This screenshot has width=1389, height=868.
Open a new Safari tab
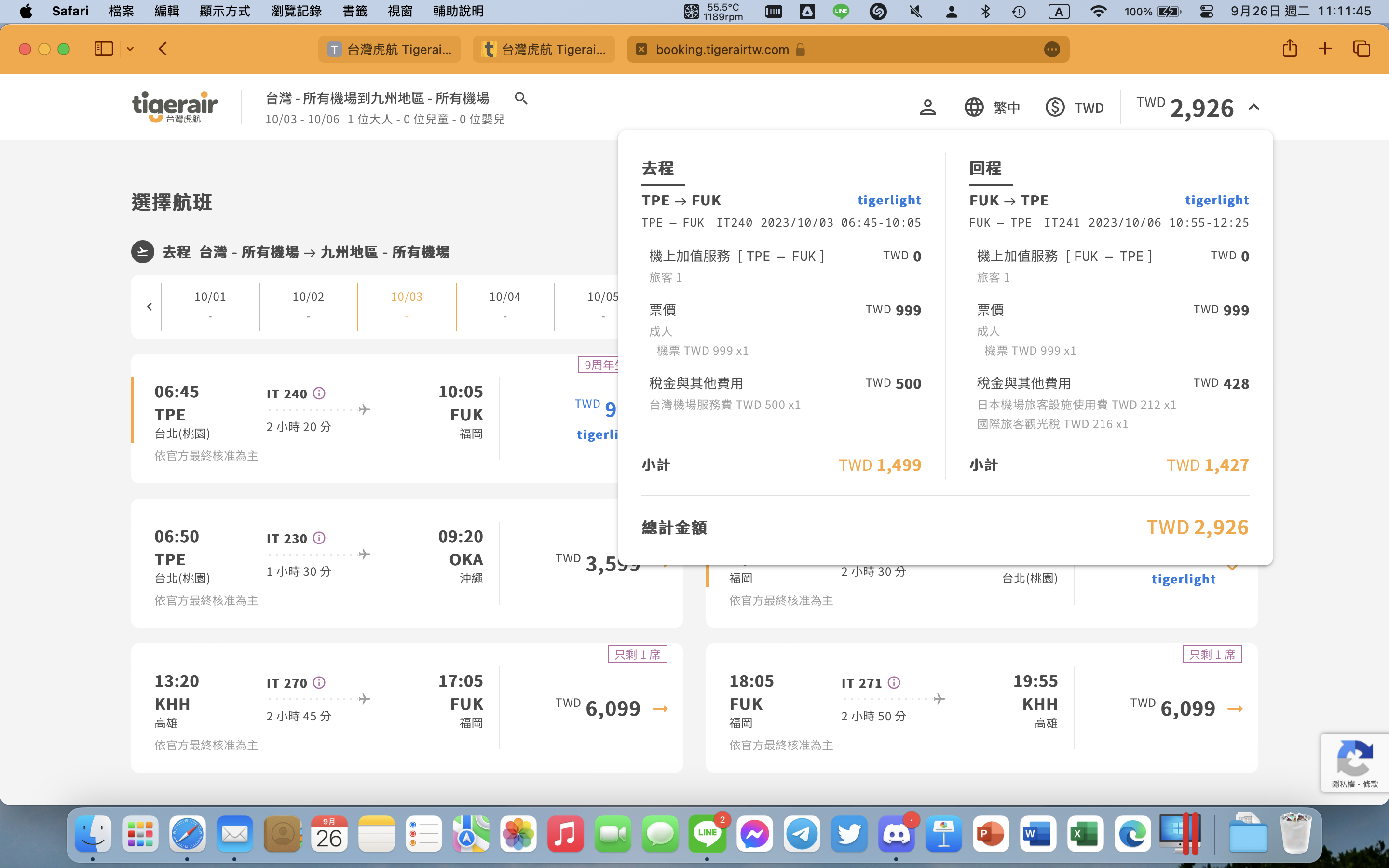(x=1325, y=49)
